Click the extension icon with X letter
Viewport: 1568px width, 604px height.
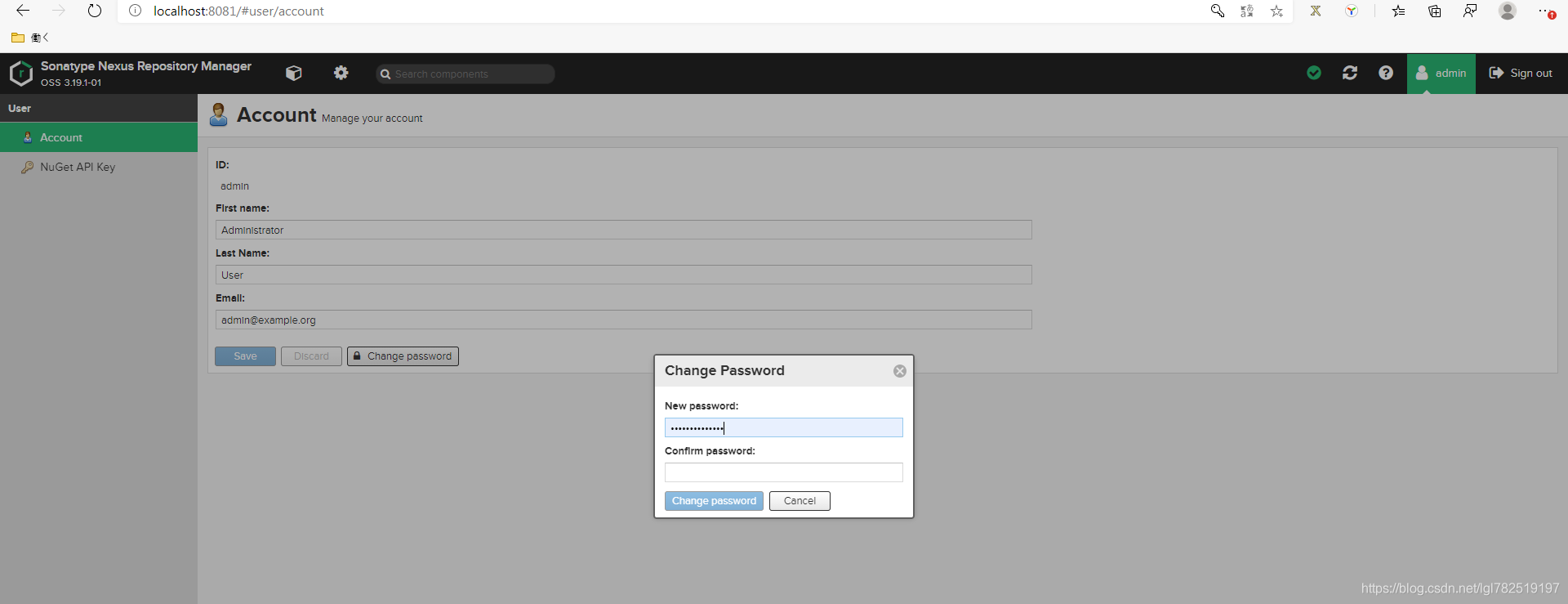(1316, 11)
